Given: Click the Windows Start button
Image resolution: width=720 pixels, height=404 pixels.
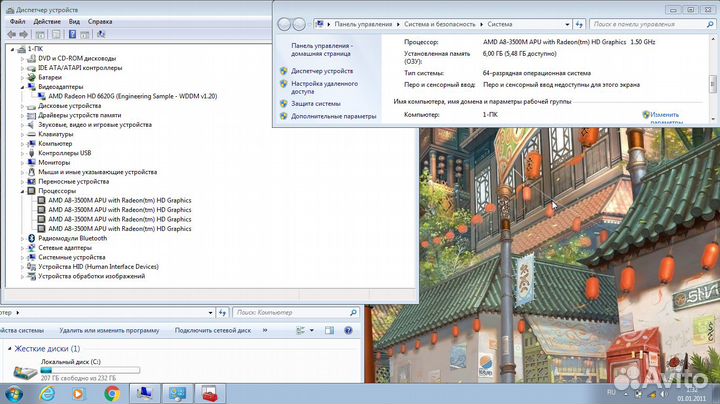Looking at the screenshot, I should [x=14, y=393].
